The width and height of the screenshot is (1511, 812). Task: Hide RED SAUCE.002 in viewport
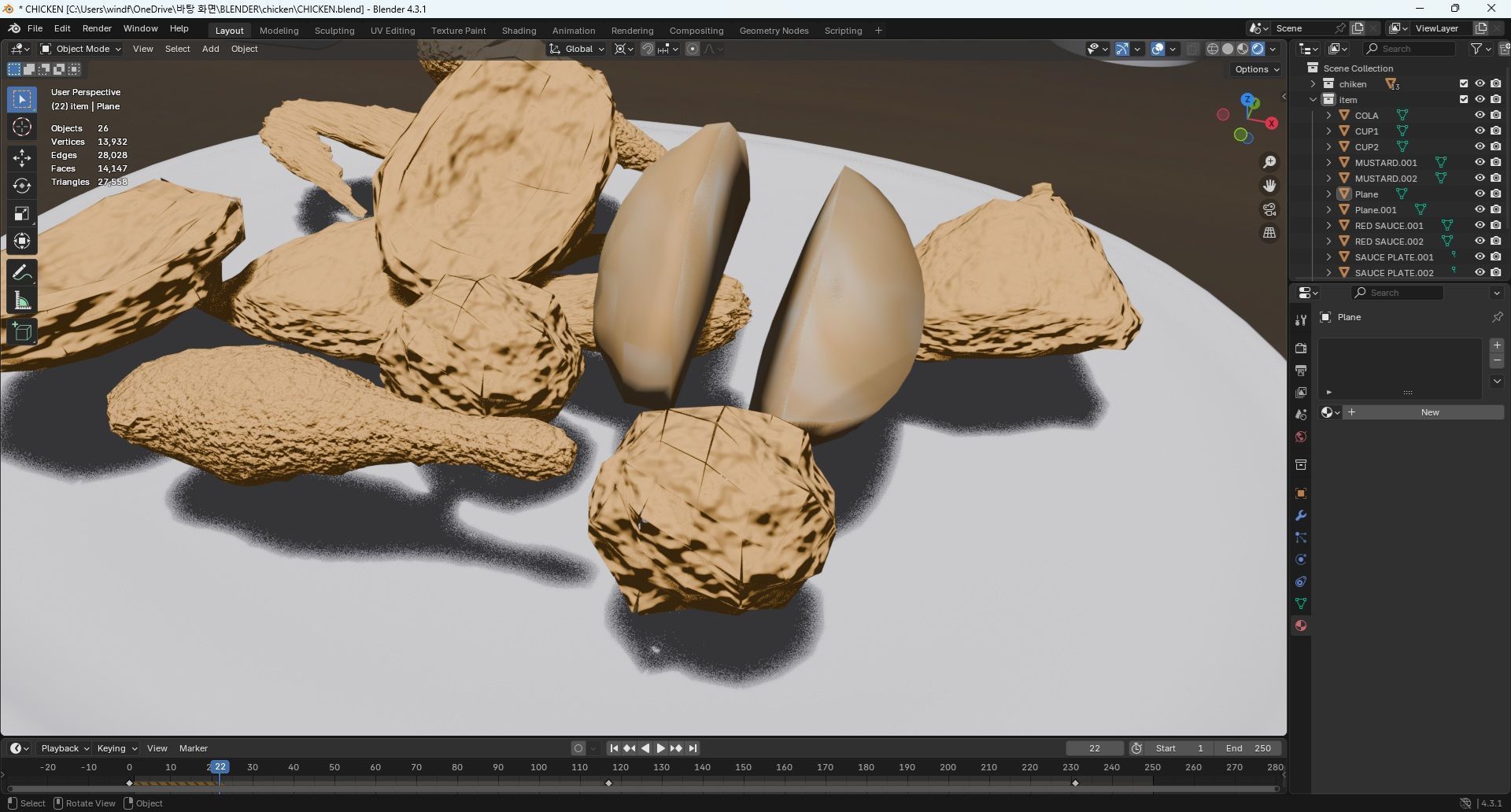tap(1480, 241)
